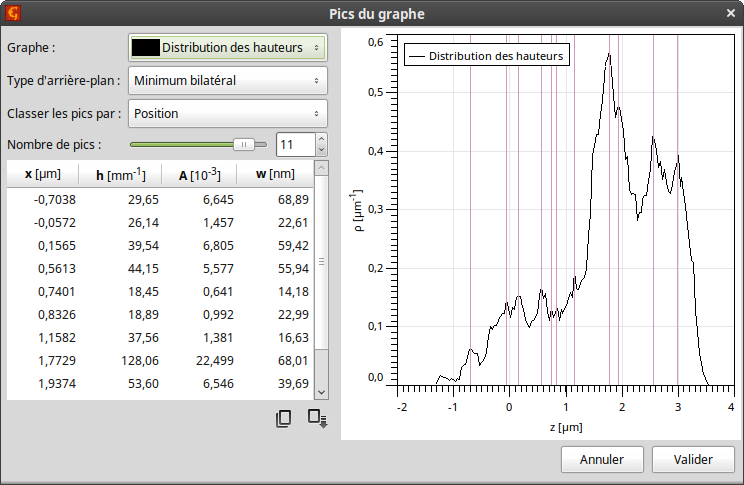Screen dimensions: 744x485
Task: Click the export table to file icon
Action: [317, 419]
